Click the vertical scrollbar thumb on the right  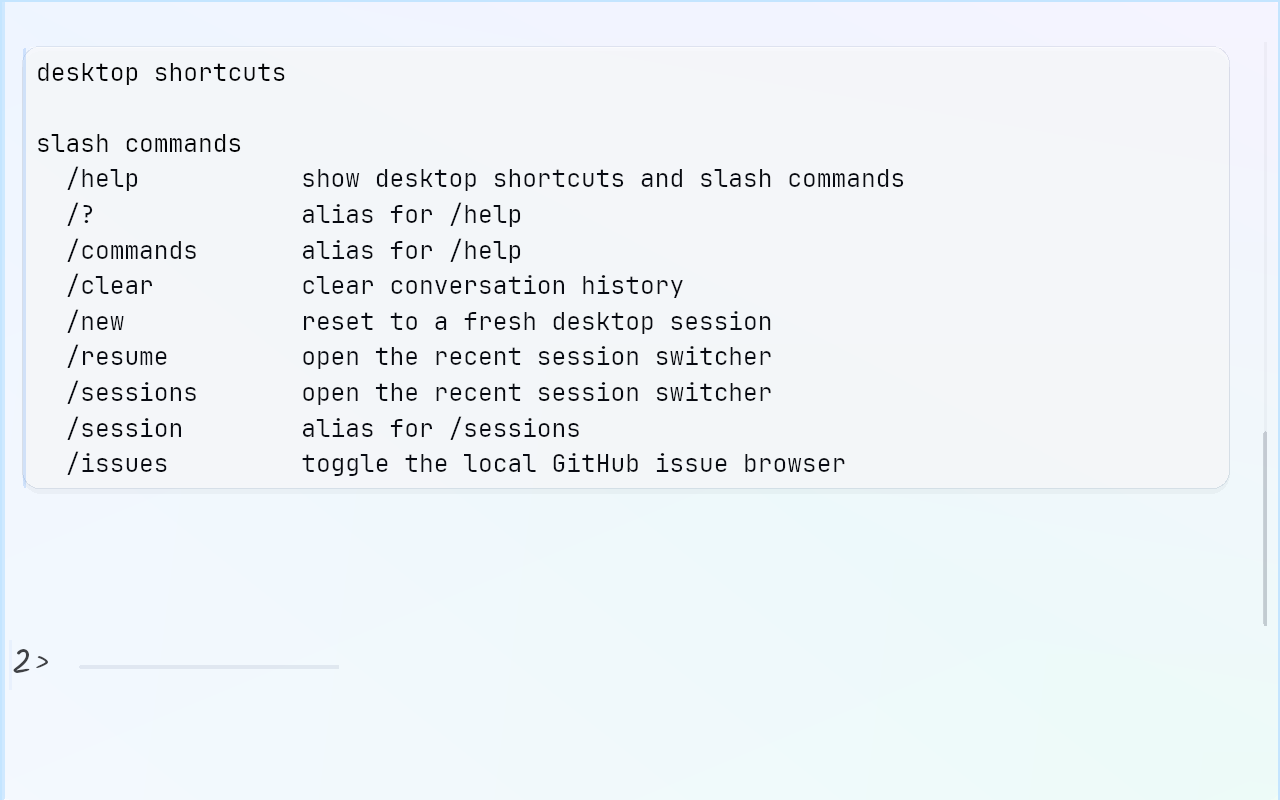click(x=1265, y=528)
